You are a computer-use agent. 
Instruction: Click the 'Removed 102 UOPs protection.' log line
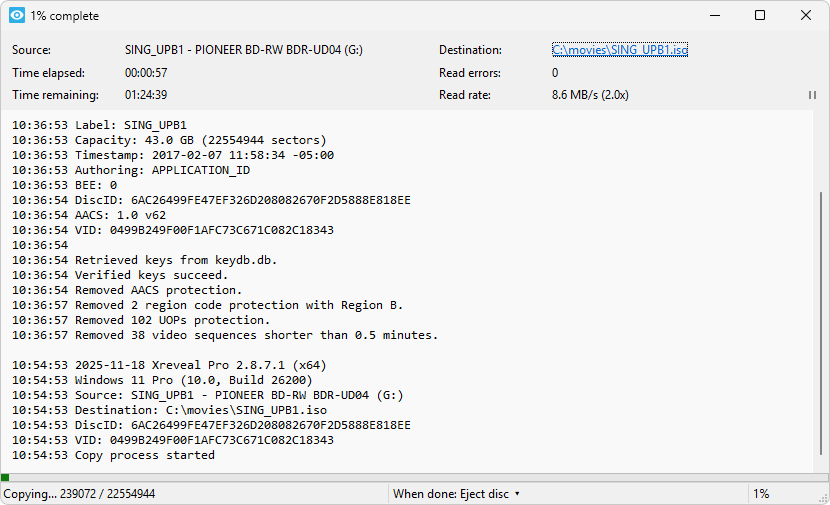[x=172, y=320]
